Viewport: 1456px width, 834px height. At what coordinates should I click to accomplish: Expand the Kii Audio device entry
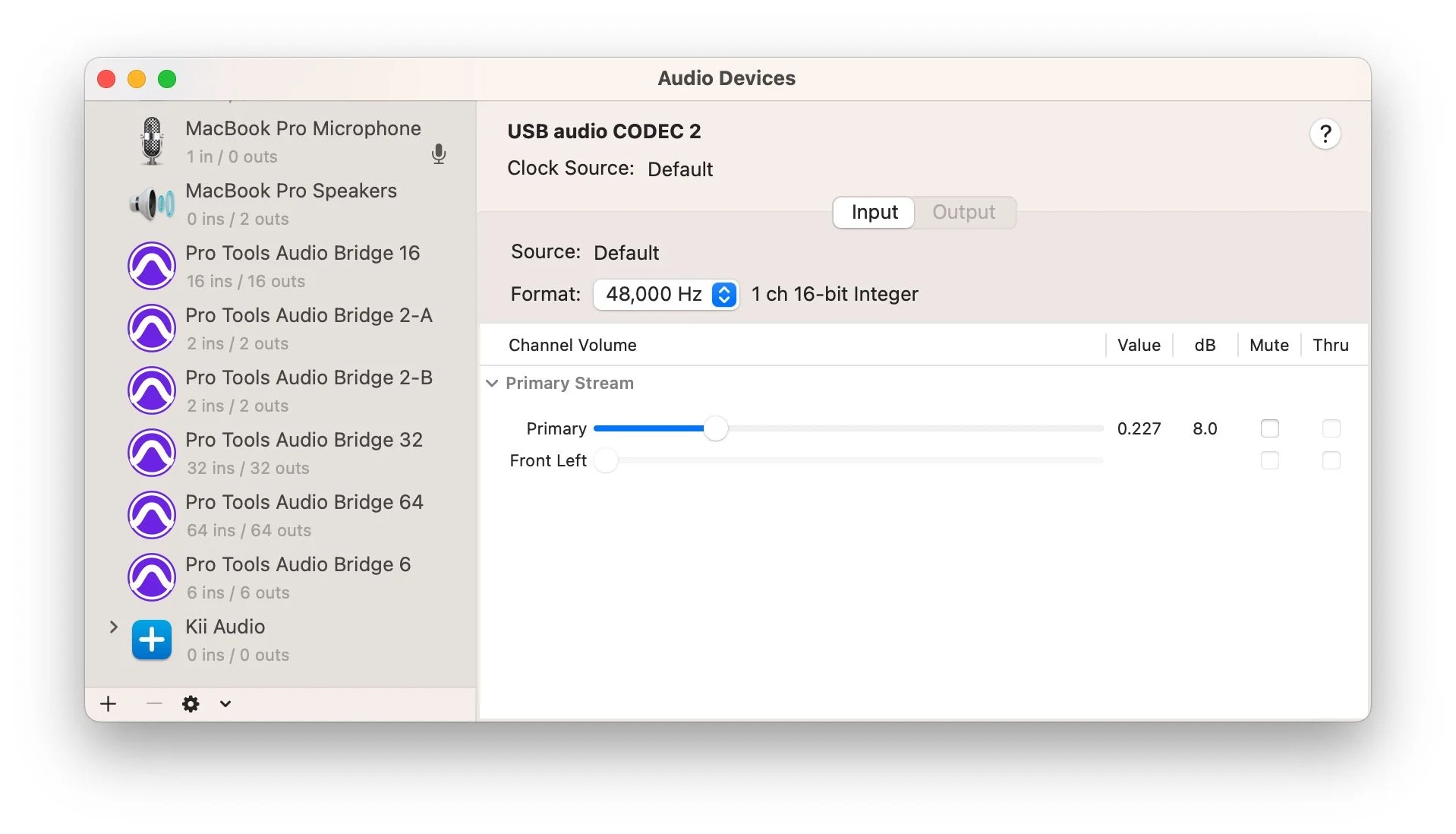tap(114, 627)
